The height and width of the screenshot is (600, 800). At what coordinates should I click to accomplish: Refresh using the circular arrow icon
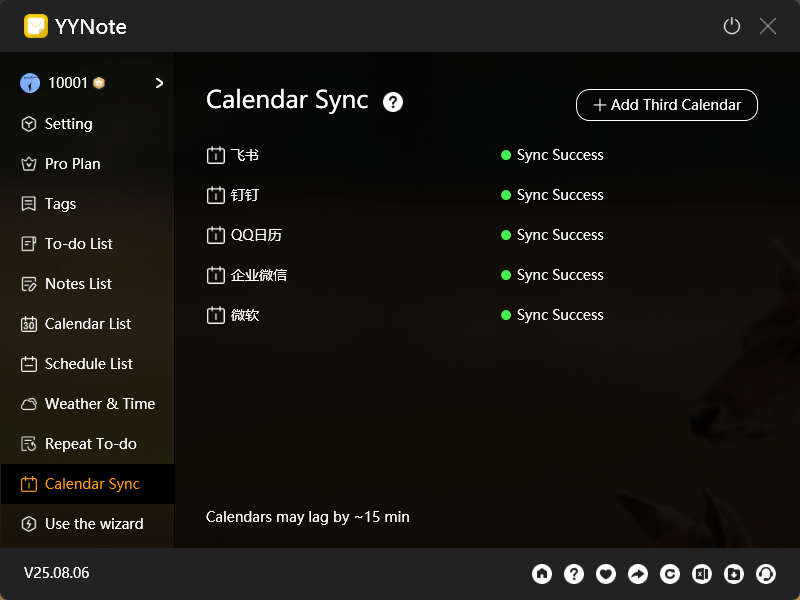670,574
